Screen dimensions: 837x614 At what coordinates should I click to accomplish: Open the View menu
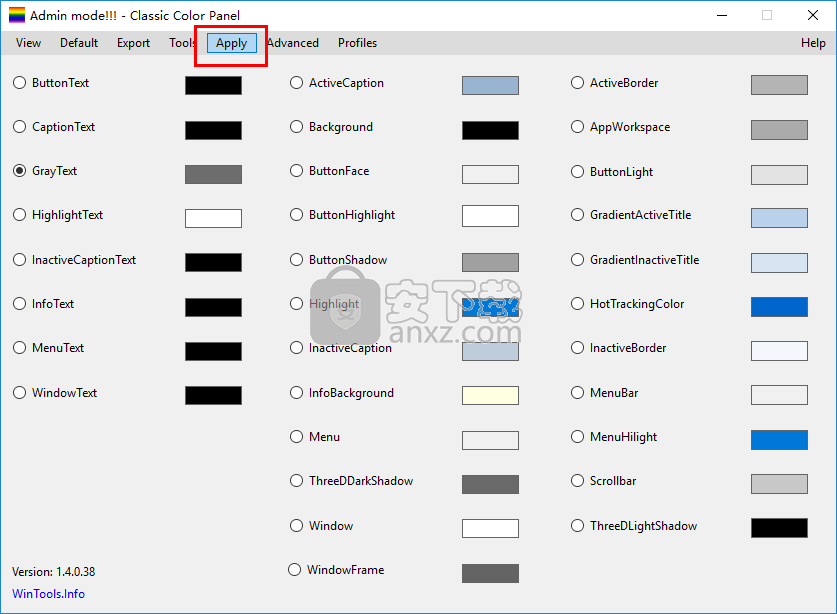[x=28, y=43]
